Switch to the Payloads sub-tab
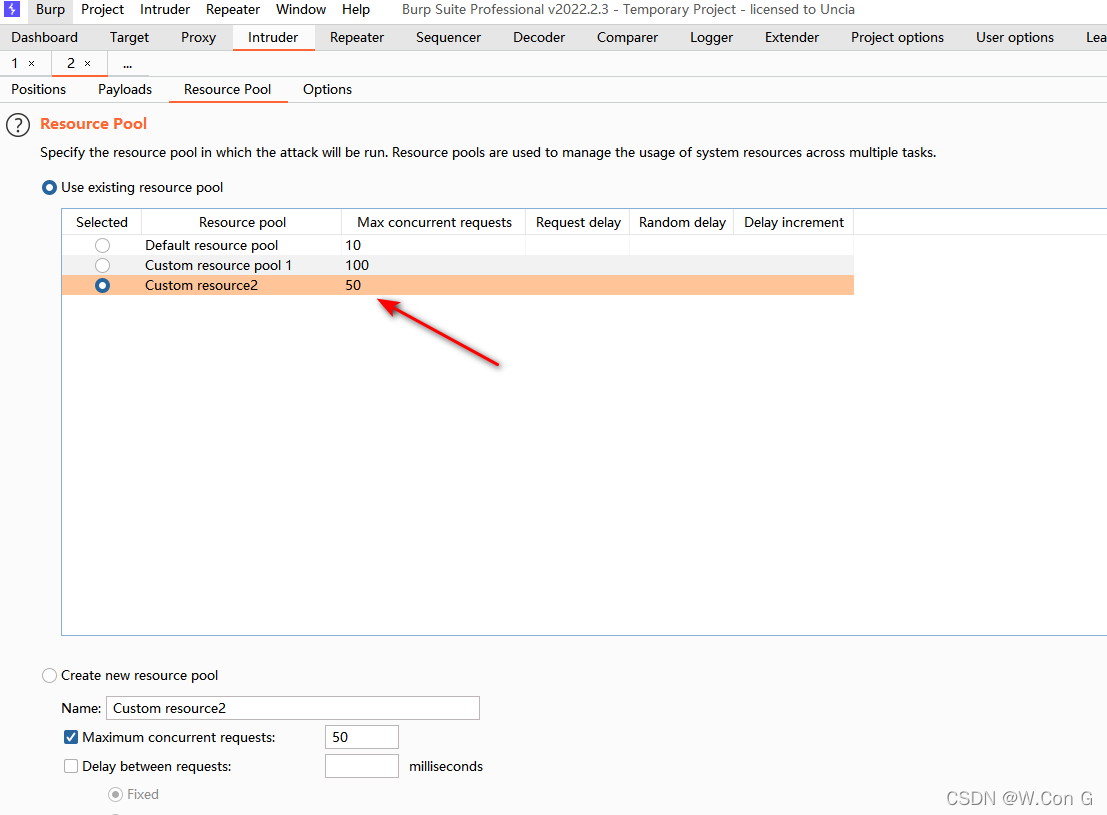Image resolution: width=1107 pixels, height=815 pixels. (x=125, y=90)
